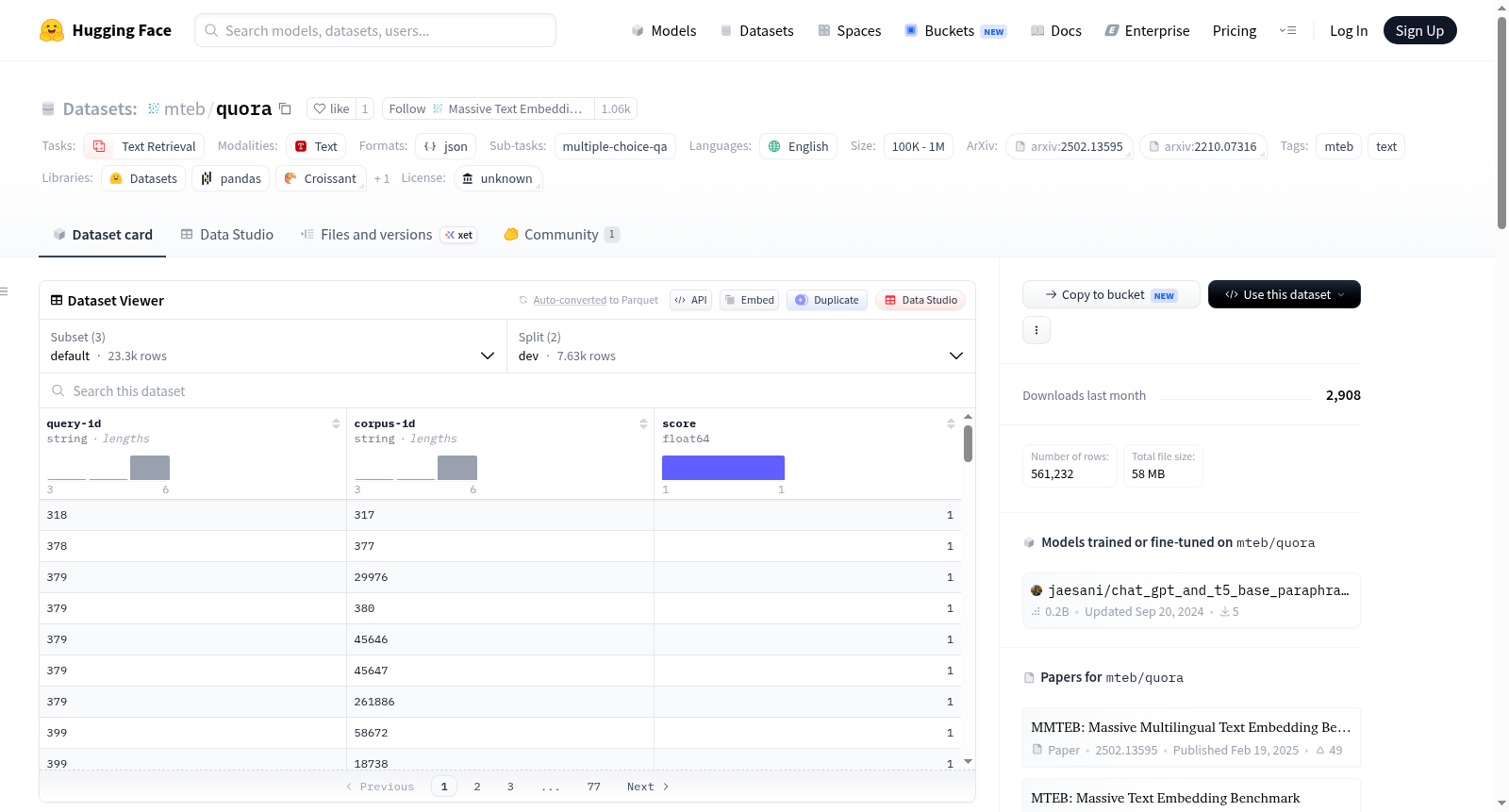Screen dimensions: 1509x812
Task: Click the heart like button
Action: (331, 108)
